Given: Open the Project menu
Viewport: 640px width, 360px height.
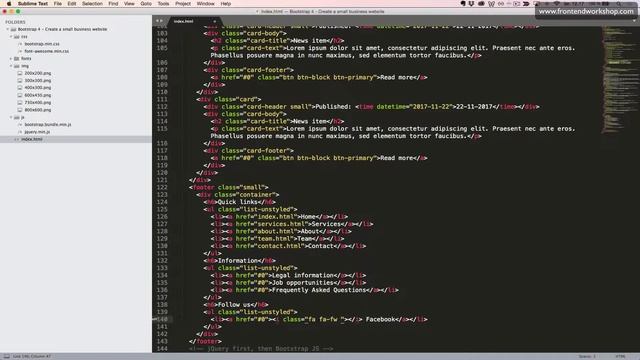Looking at the screenshot, I should (183, 4).
